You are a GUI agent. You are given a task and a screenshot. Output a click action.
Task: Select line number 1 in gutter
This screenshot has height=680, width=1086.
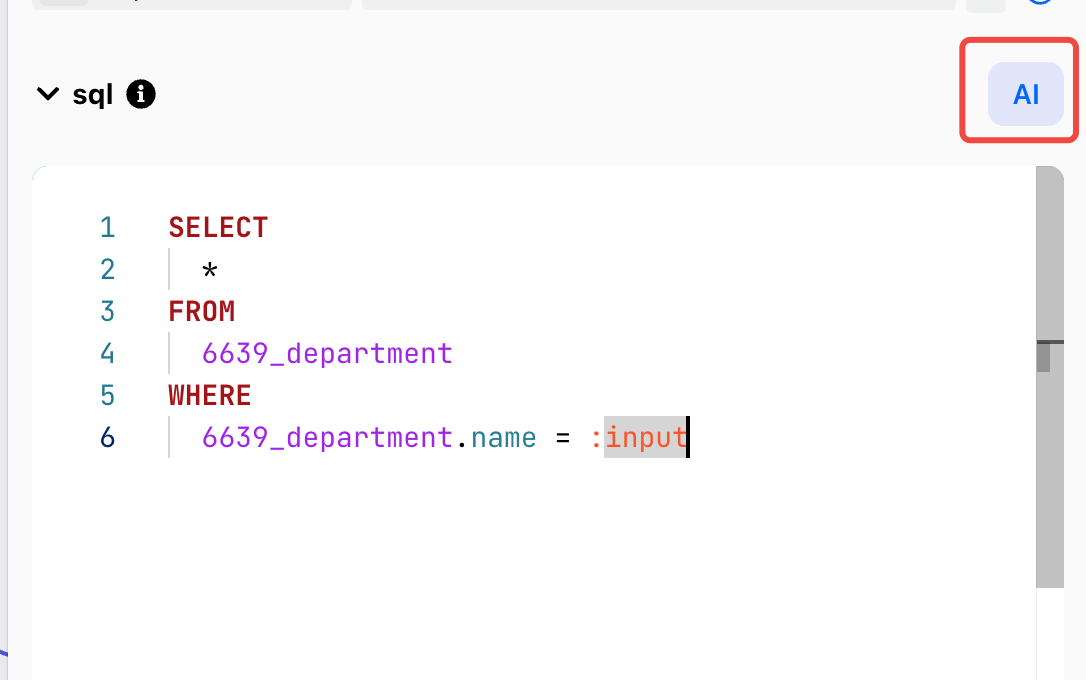tap(107, 228)
